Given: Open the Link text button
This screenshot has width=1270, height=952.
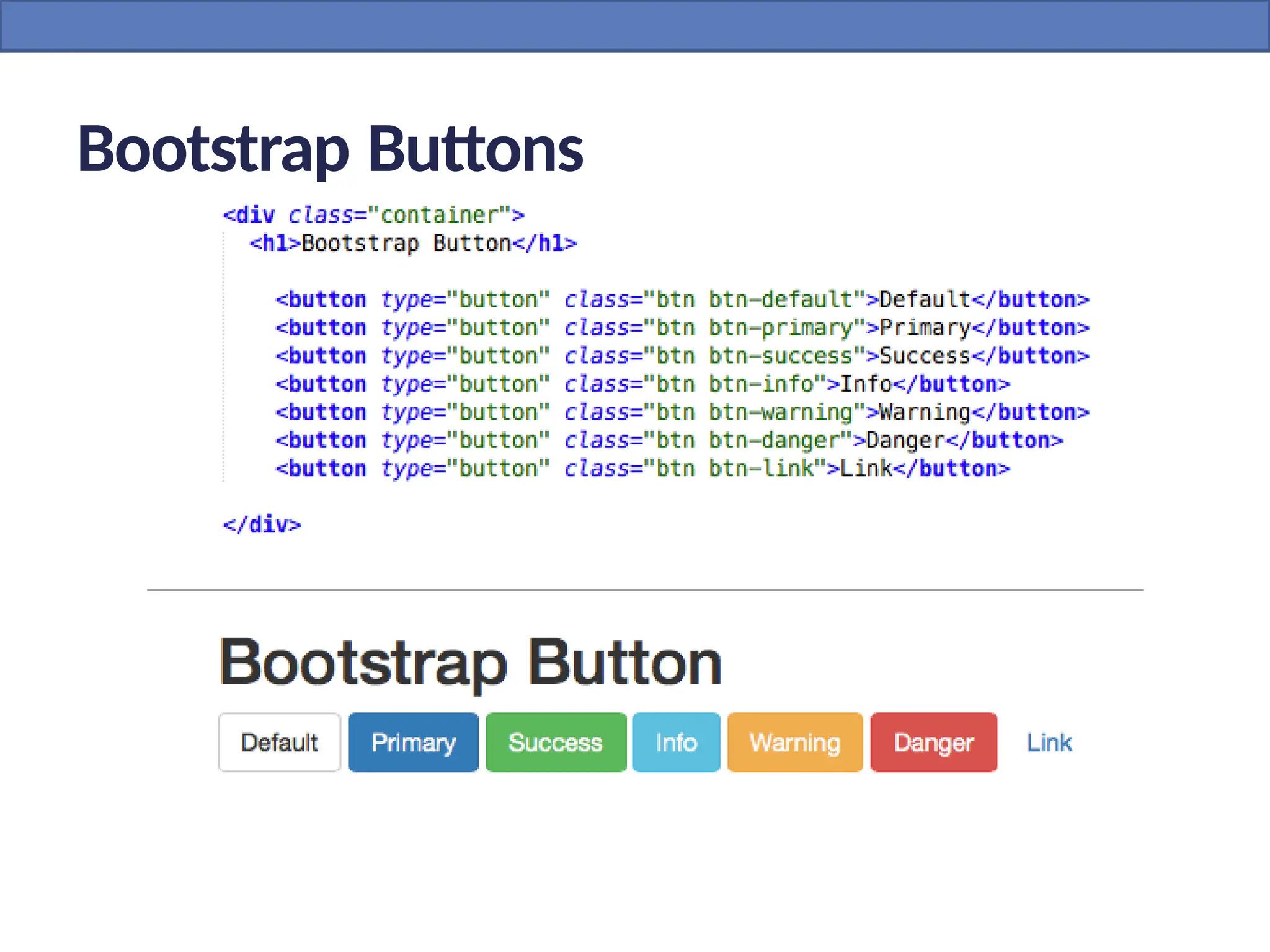Looking at the screenshot, I should click(x=1049, y=742).
